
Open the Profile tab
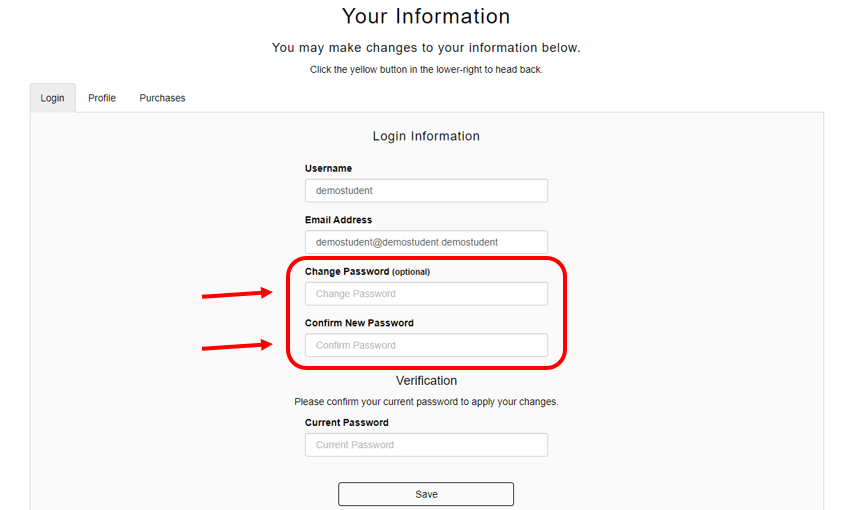click(x=102, y=98)
